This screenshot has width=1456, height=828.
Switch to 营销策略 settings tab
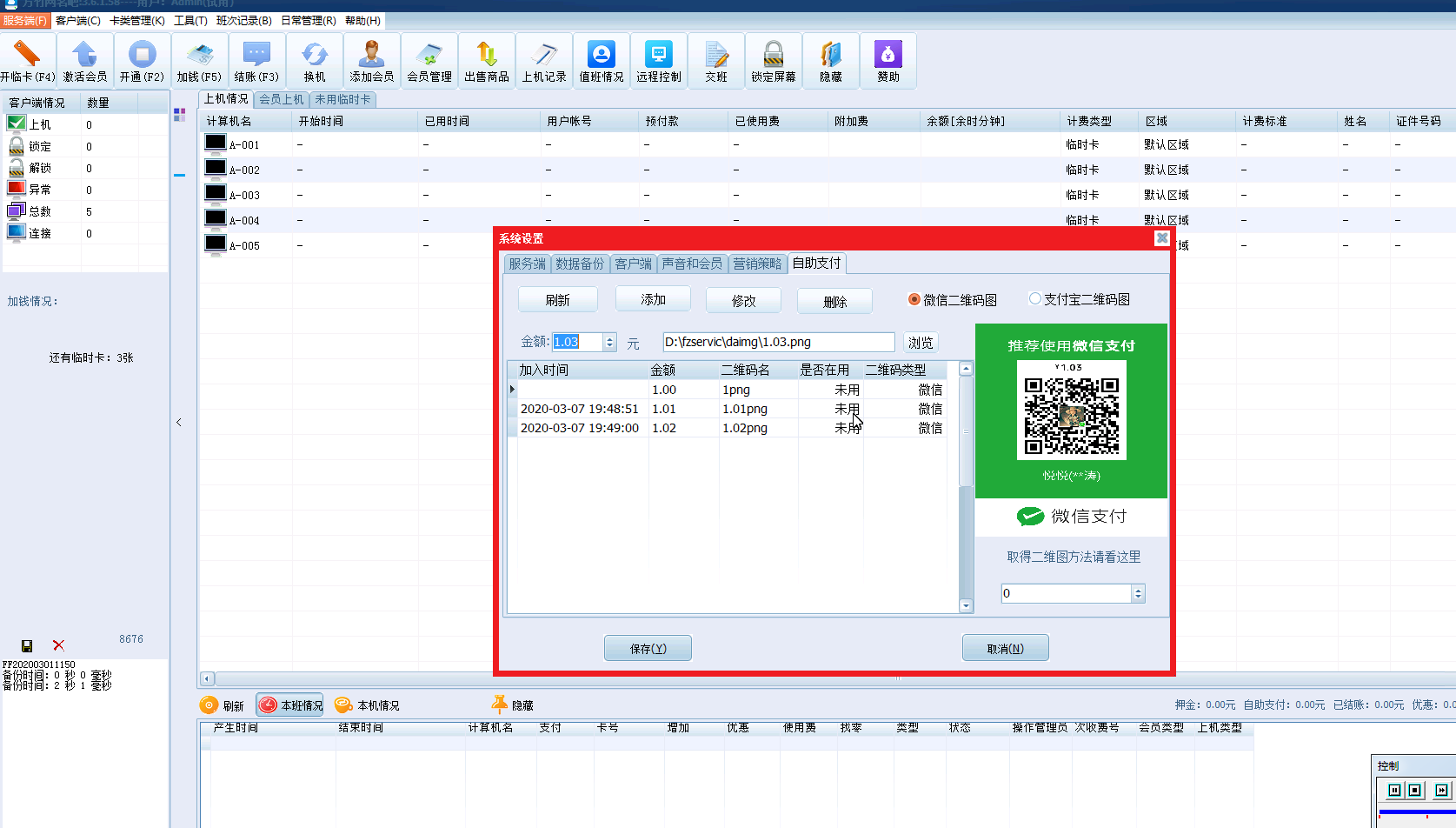[757, 264]
